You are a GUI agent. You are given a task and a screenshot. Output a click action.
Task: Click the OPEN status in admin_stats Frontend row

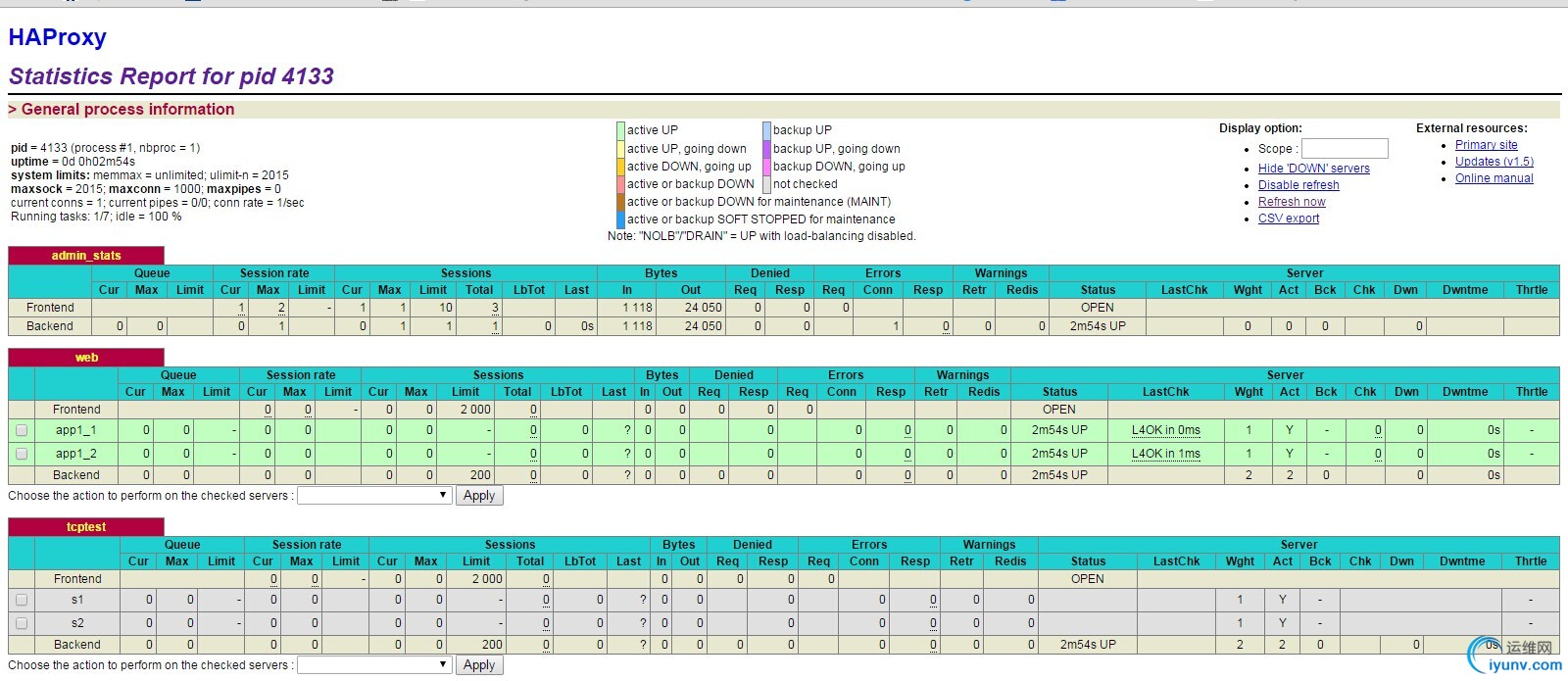click(1098, 308)
